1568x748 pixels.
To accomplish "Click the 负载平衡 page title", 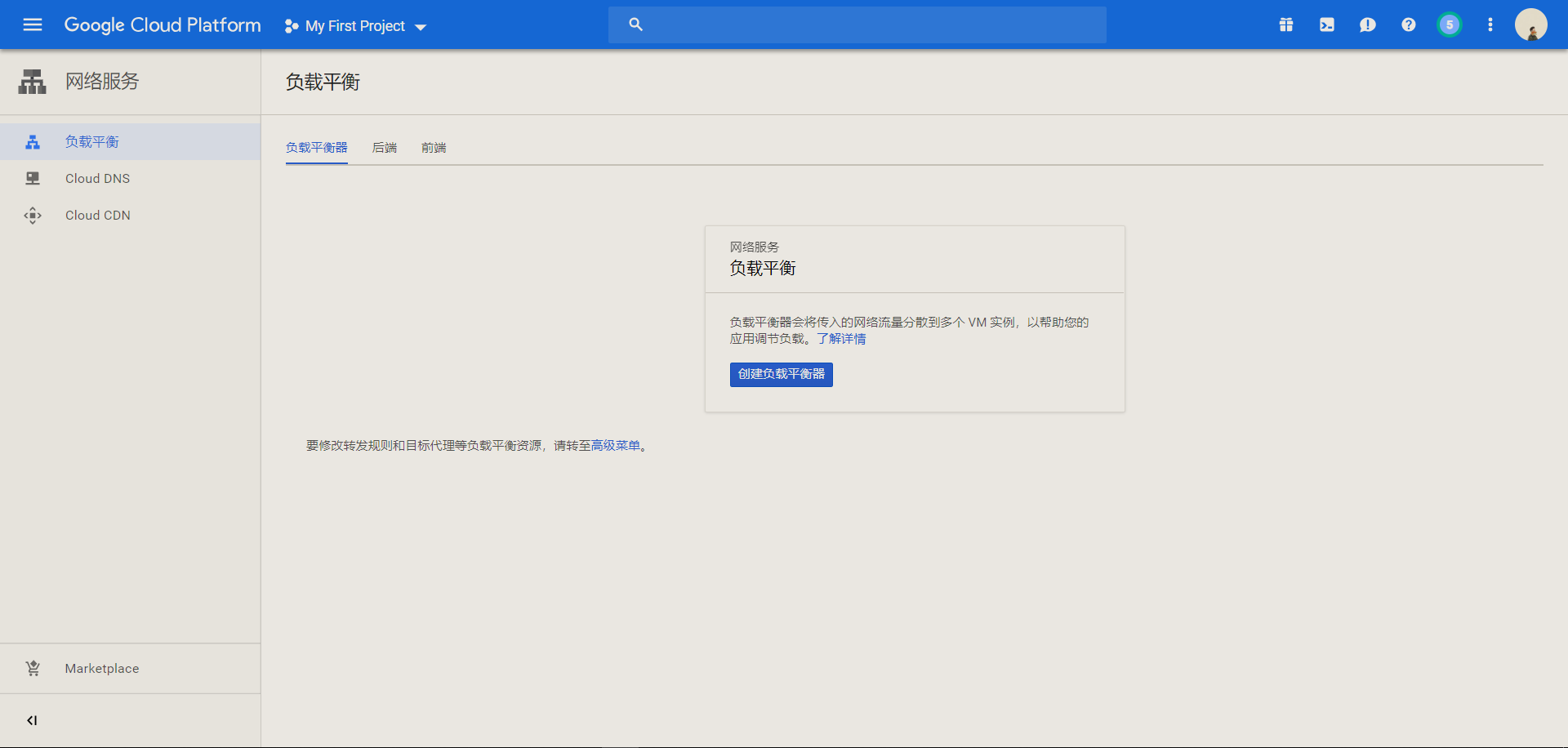I will click(x=323, y=82).
